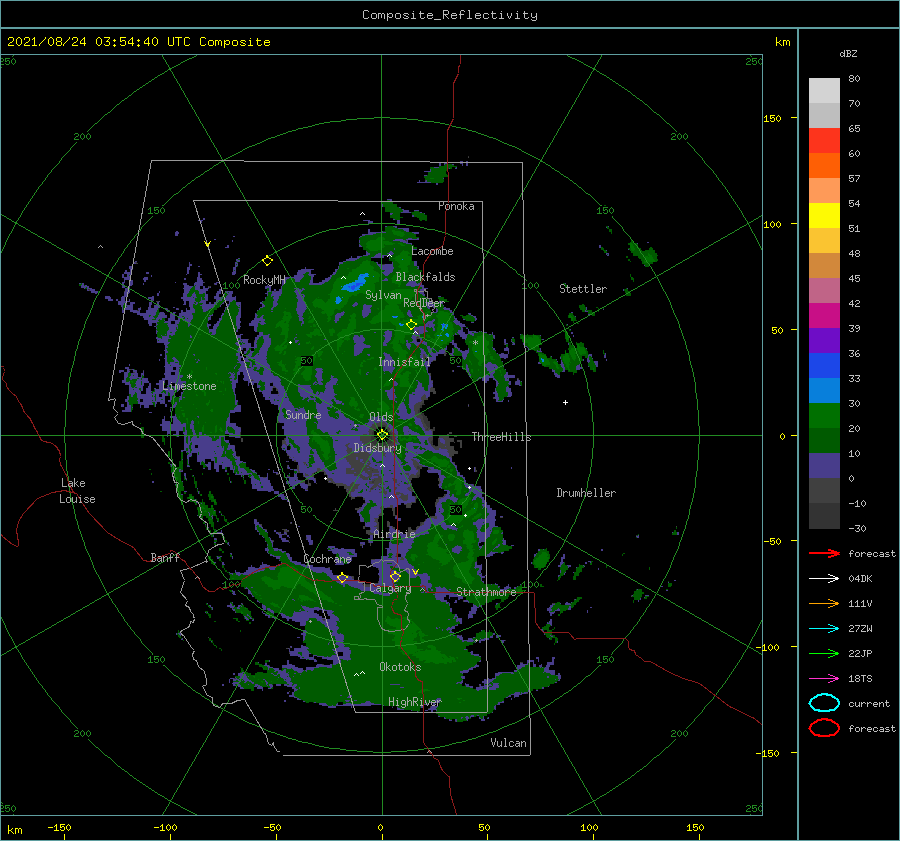Click the Limestone label
The height and width of the screenshot is (841, 900).
coord(189,386)
